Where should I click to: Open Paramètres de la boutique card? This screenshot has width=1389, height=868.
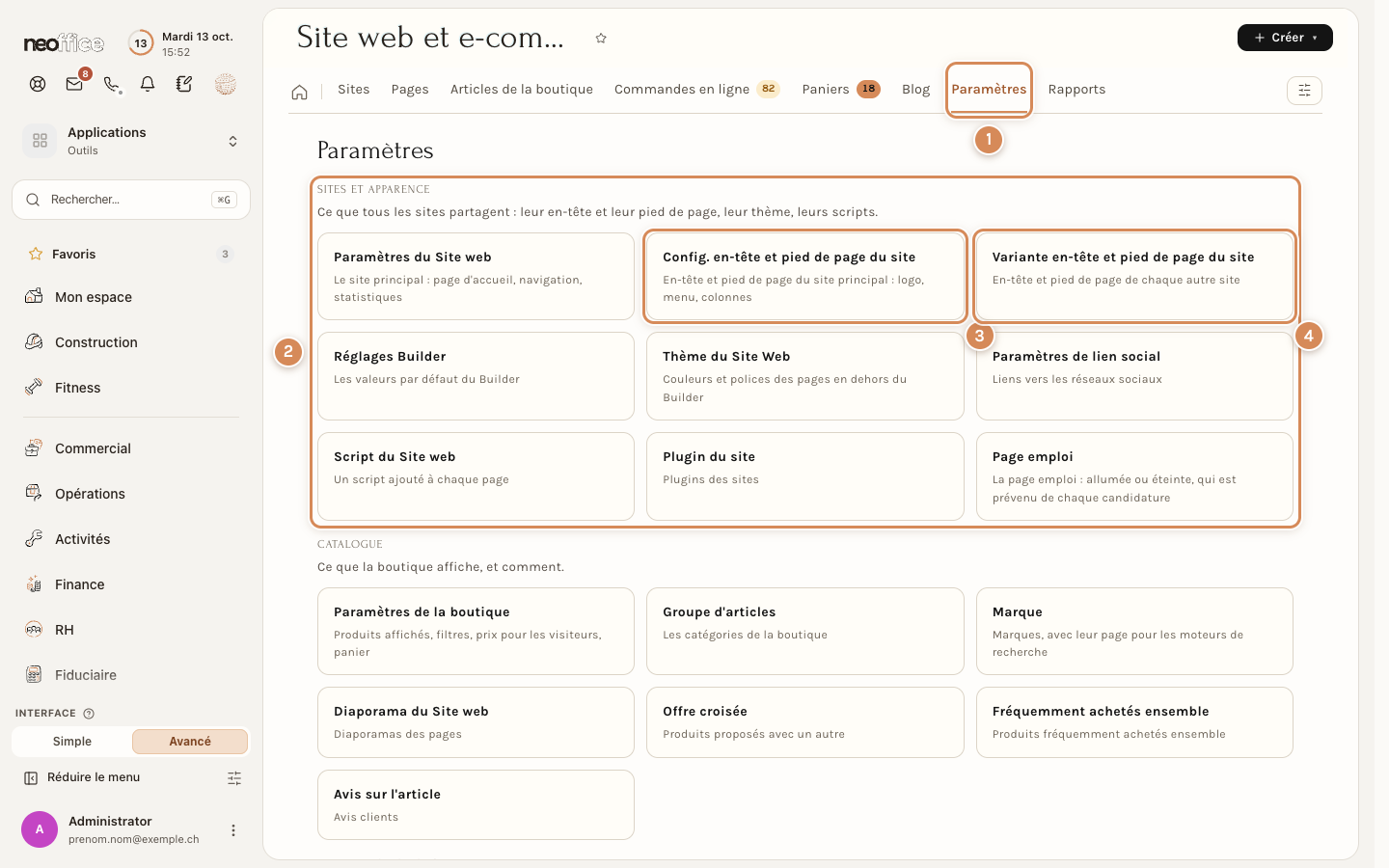click(x=476, y=631)
